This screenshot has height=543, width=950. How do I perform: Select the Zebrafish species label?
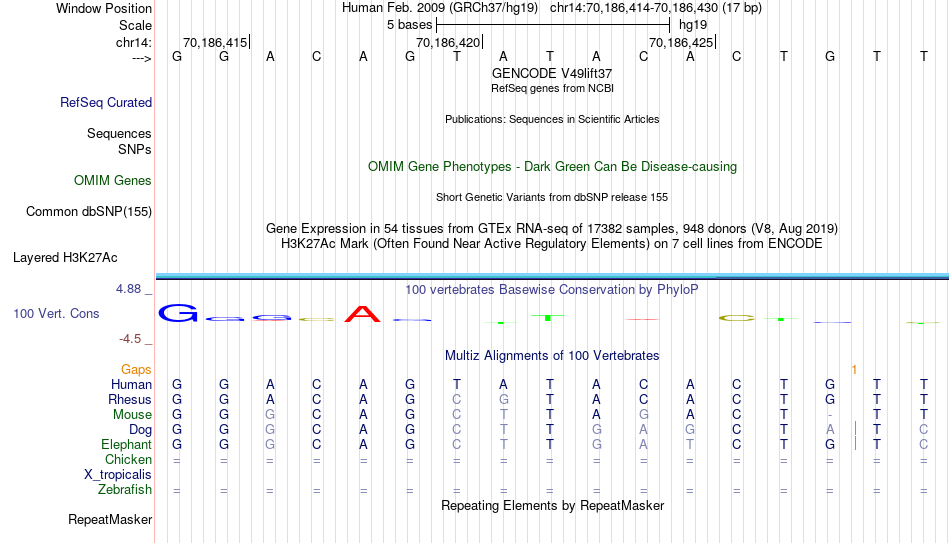125,490
